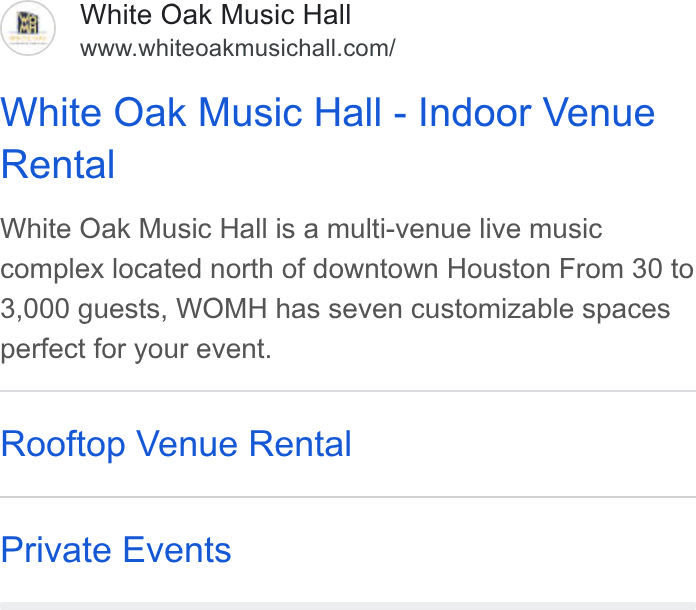Screen dimensions: 696x610
Task: Click the divider above Private Events
Action: click(348, 497)
